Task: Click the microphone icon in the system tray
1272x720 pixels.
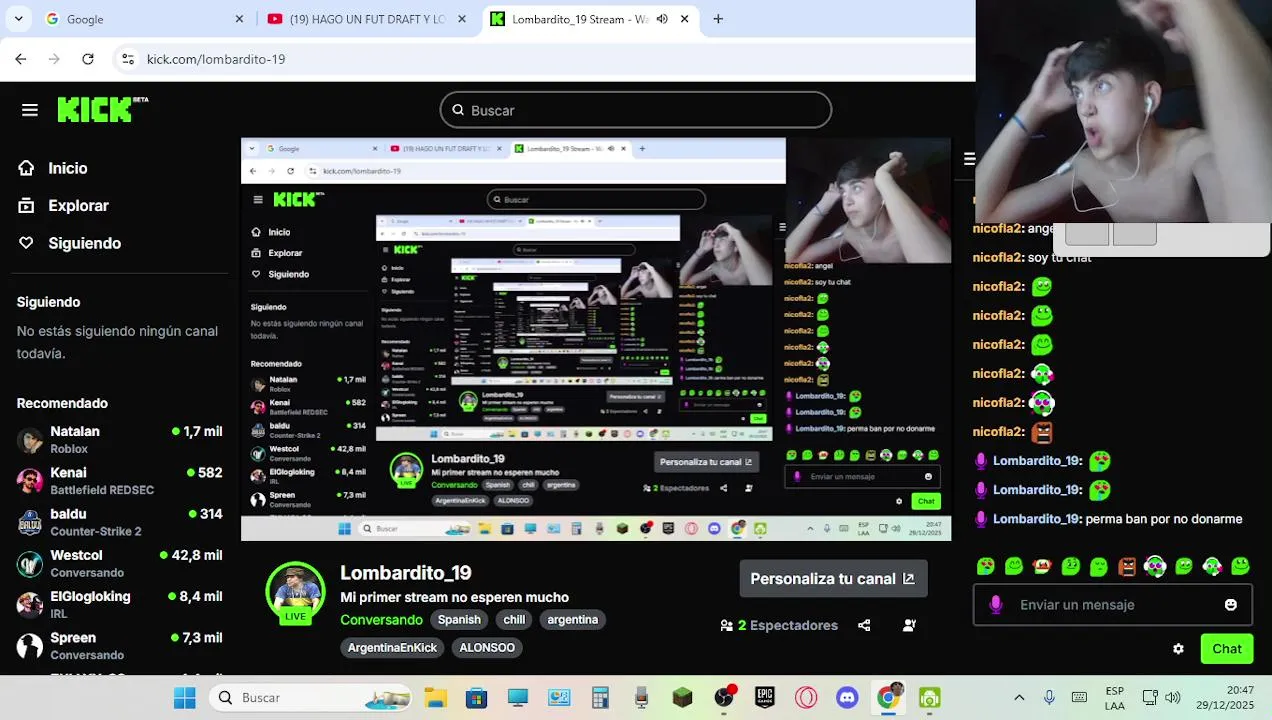Action: pyautogui.click(x=1049, y=698)
